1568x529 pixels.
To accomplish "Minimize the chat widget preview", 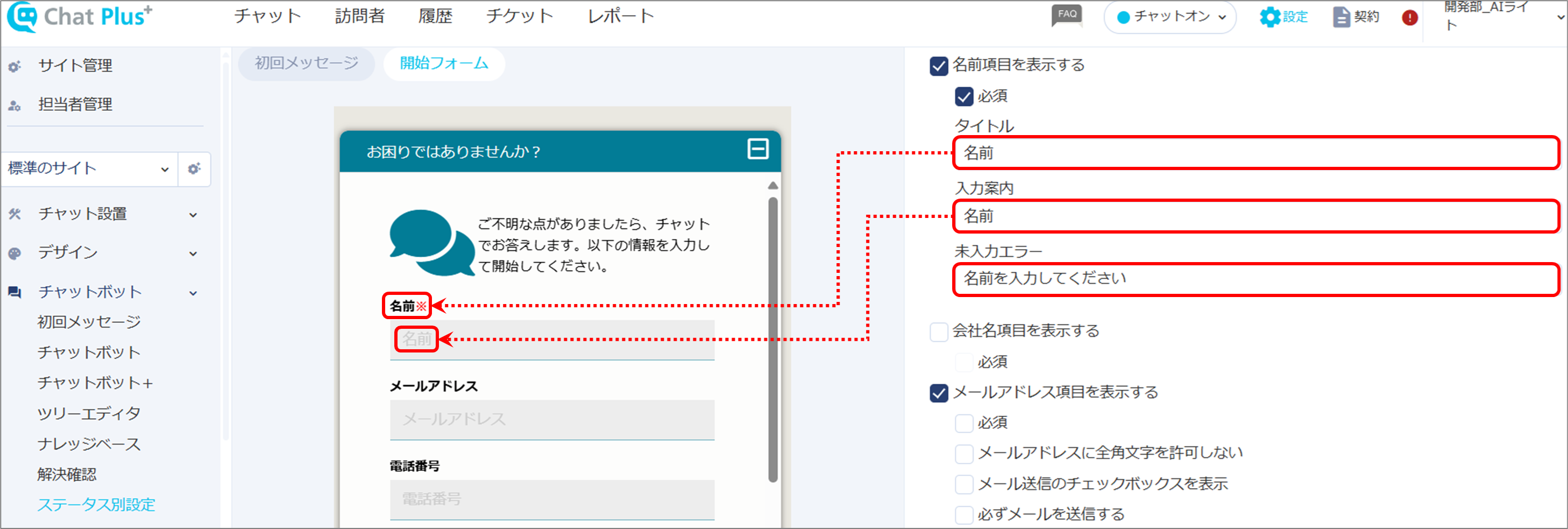I will [758, 149].
